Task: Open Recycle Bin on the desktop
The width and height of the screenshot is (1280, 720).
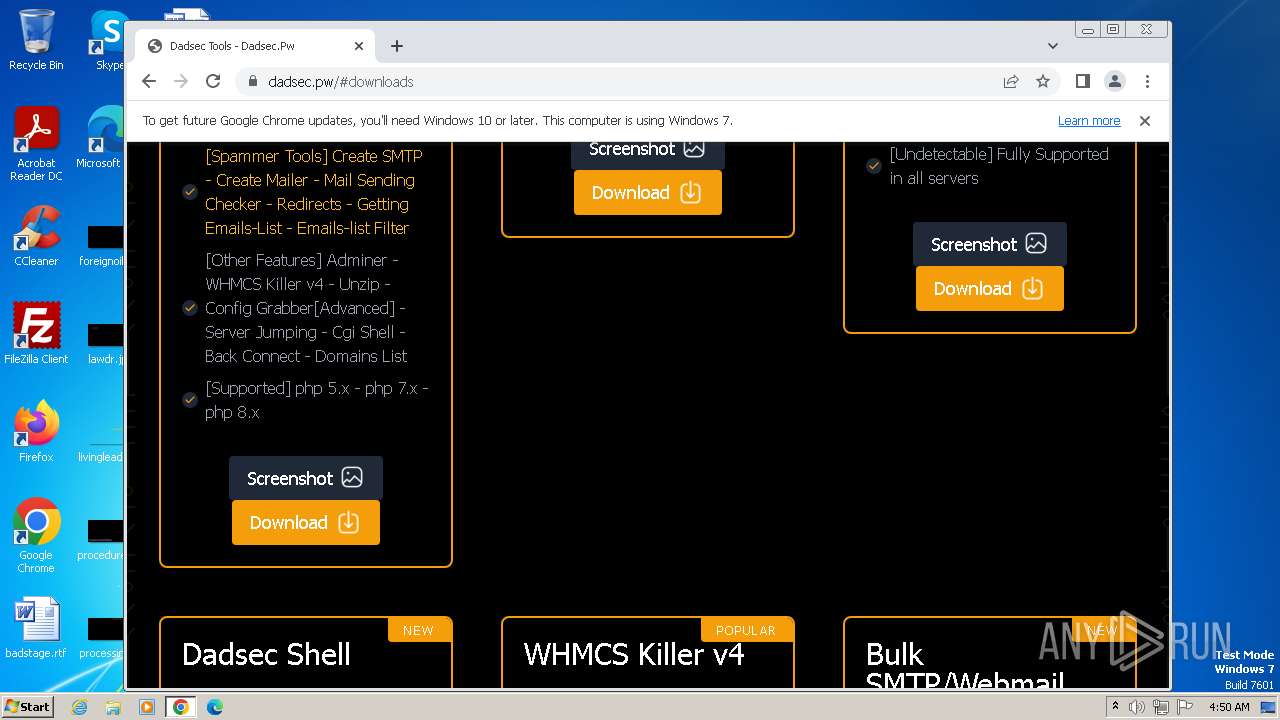Action: tap(36, 40)
